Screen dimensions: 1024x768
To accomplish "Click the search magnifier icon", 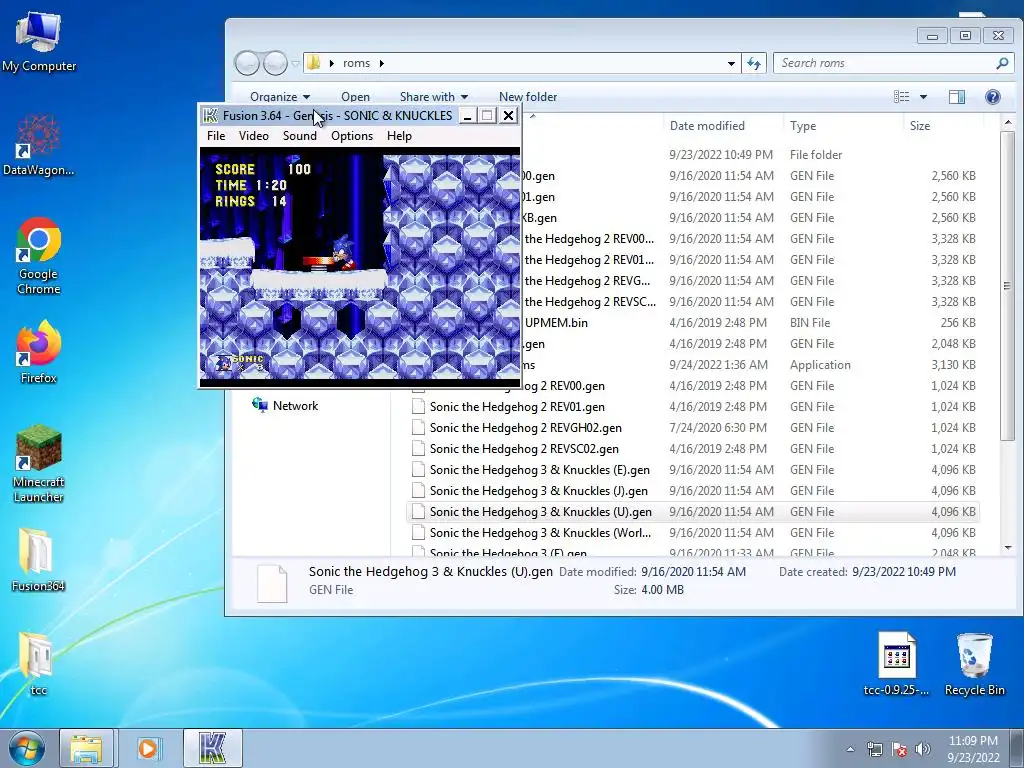I will pyautogui.click(x=1002, y=63).
